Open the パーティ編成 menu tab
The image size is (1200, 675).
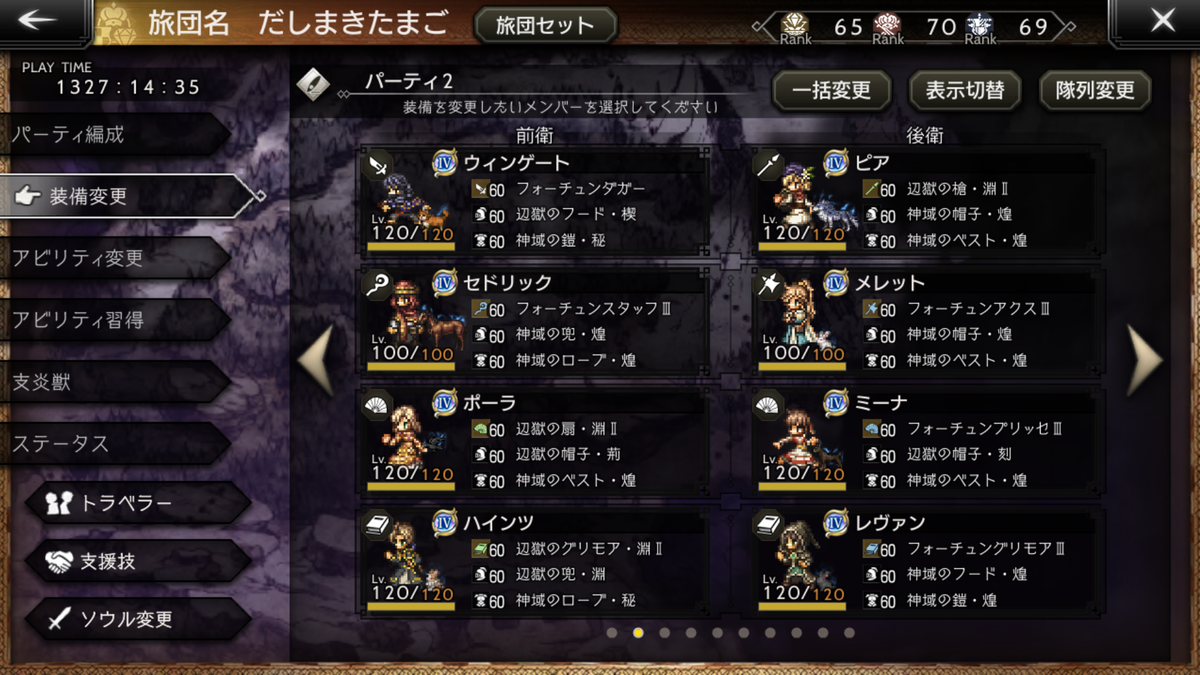(x=115, y=134)
